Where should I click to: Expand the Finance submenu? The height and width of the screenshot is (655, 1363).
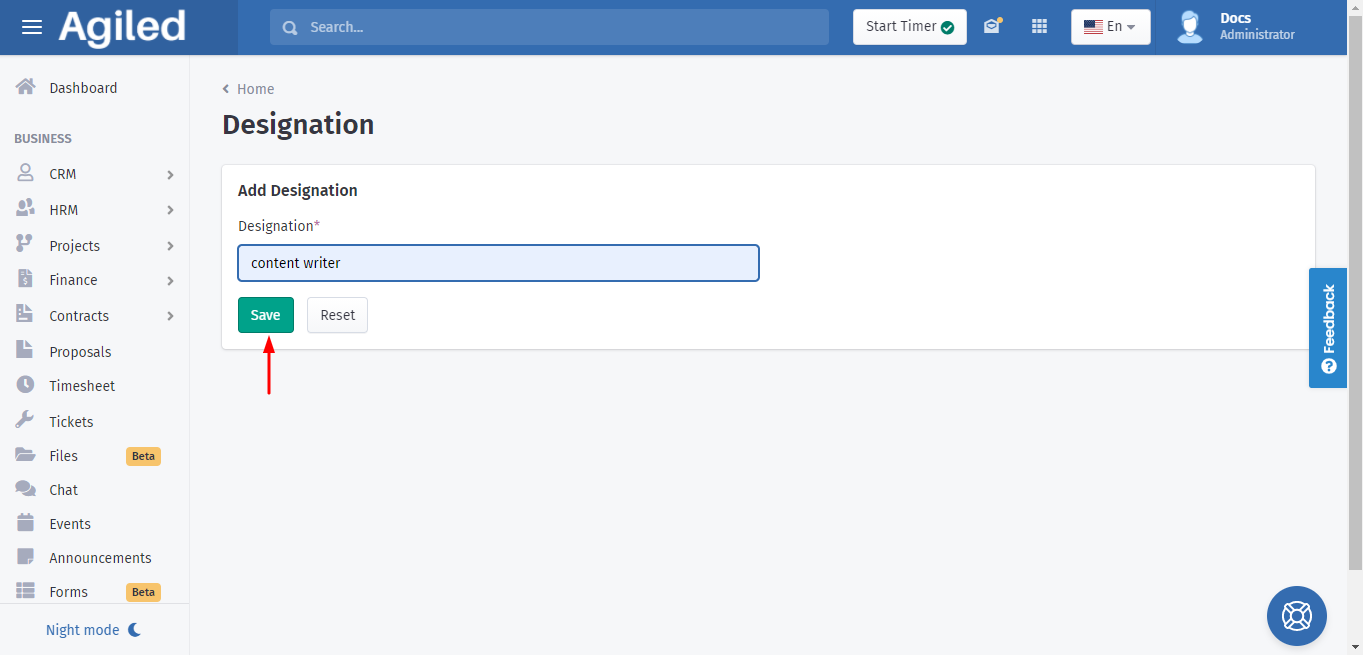170,281
